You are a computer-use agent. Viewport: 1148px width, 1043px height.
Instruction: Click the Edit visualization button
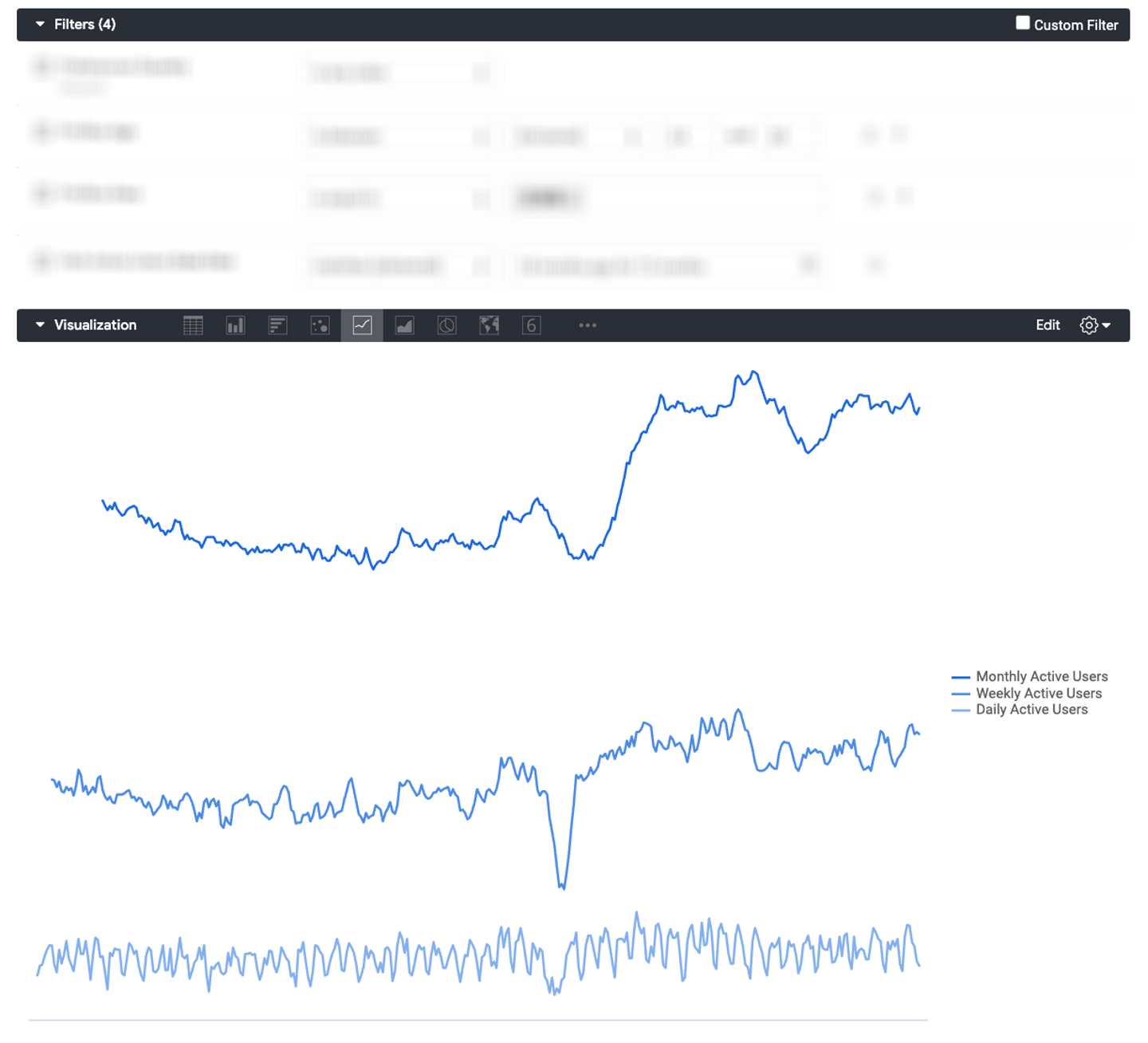click(x=1048, y=325)
